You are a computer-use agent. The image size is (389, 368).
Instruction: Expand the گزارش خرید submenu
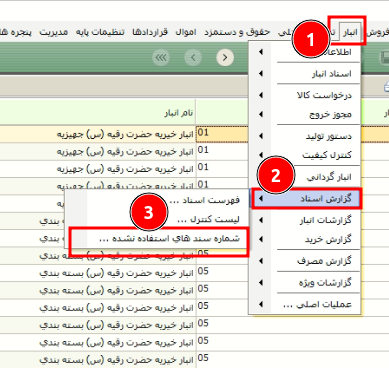(x=305, y=239)
